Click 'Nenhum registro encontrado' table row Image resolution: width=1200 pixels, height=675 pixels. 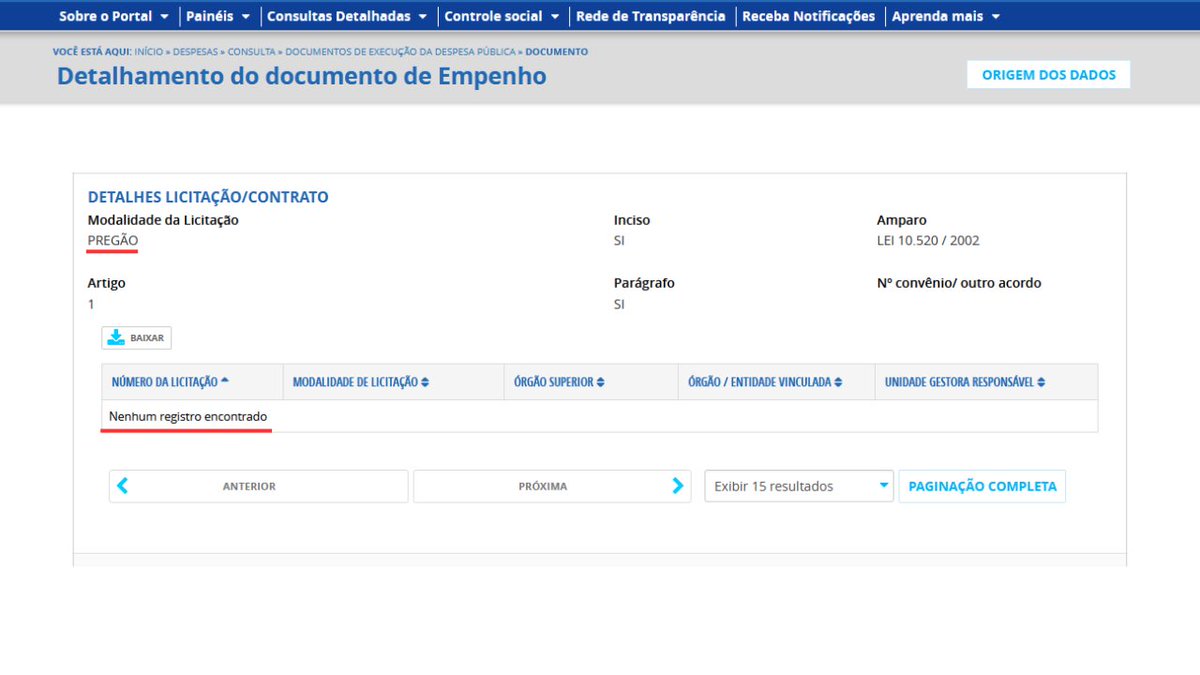click(x=600, y=416)
